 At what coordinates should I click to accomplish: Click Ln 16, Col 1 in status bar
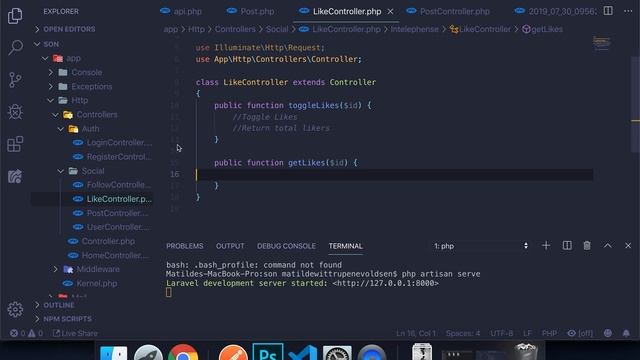(416, 333)
